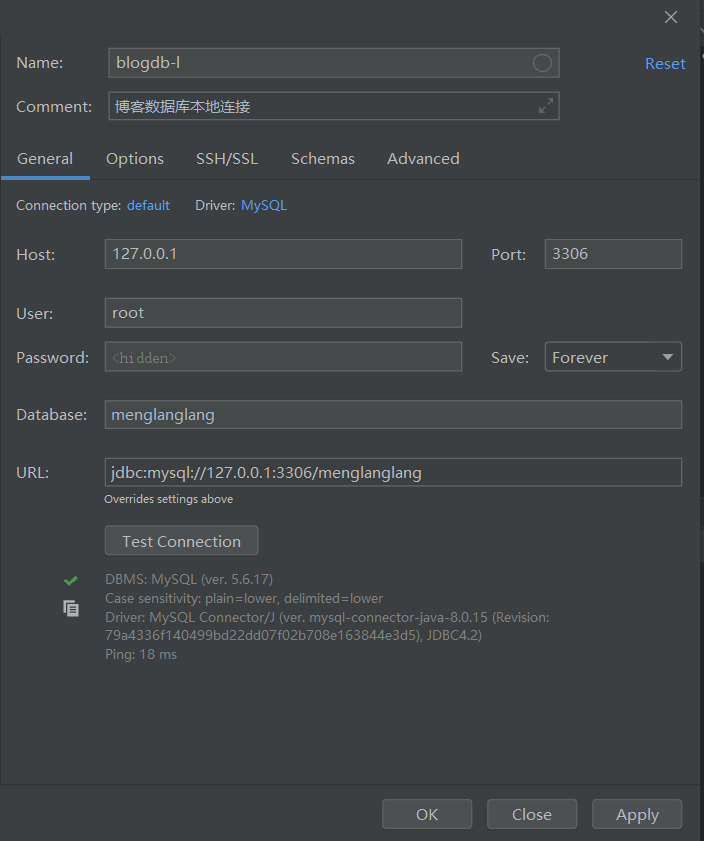Click the hidden Password field

click(283, 357)
